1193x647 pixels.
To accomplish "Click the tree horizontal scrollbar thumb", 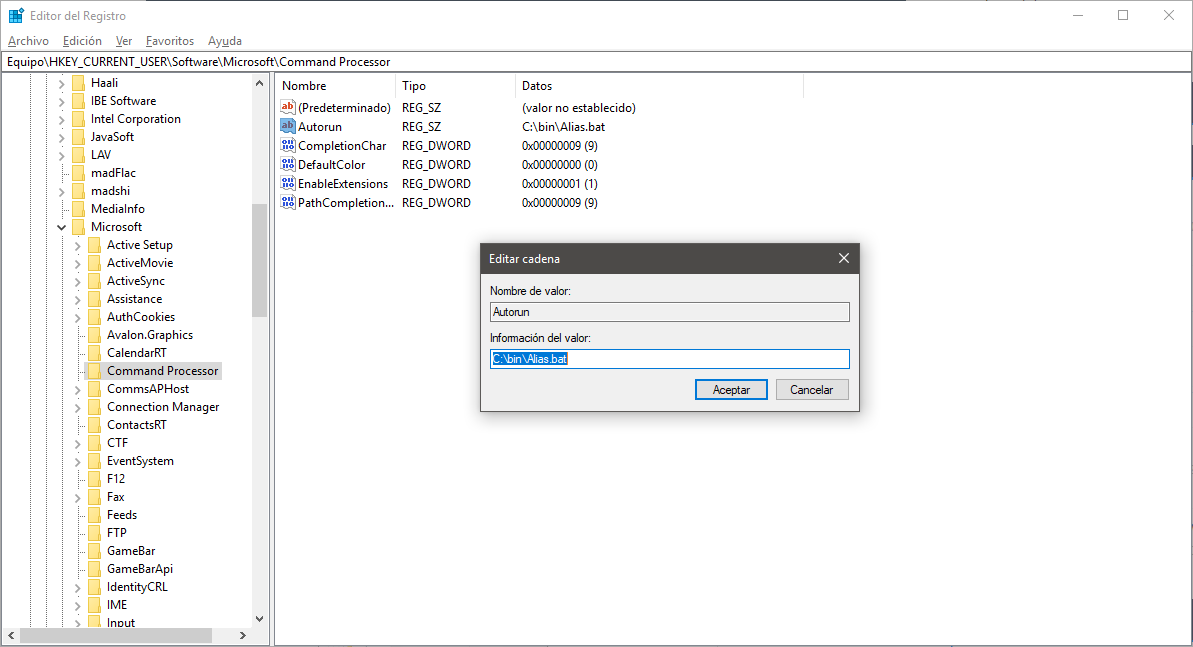I will (x=116, y=635).
